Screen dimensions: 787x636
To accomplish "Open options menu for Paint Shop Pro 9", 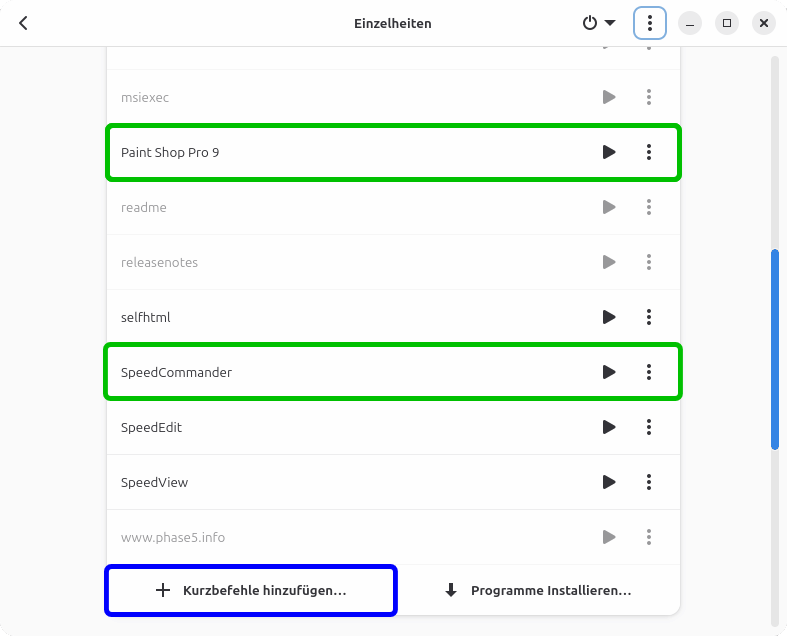I will pos(649,152).
